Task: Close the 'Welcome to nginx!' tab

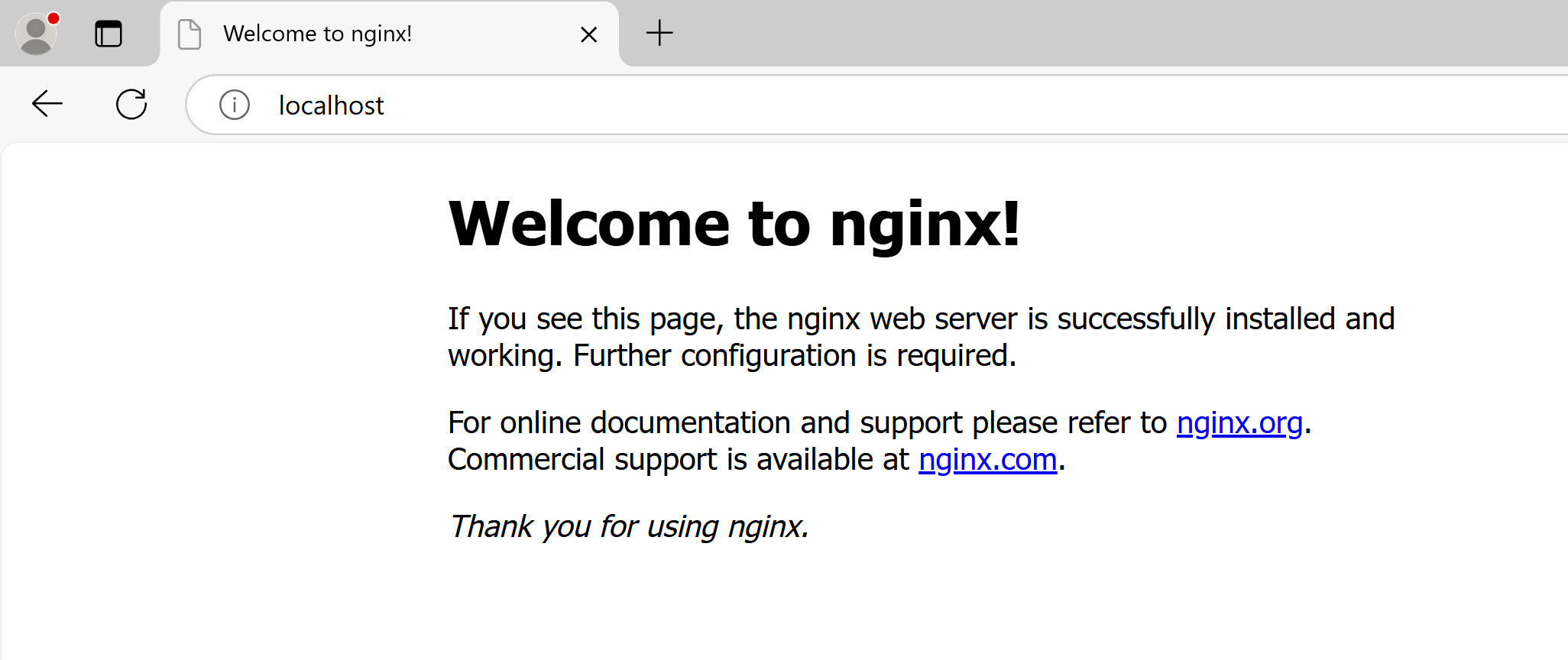Action: click(x=588, y=34)
